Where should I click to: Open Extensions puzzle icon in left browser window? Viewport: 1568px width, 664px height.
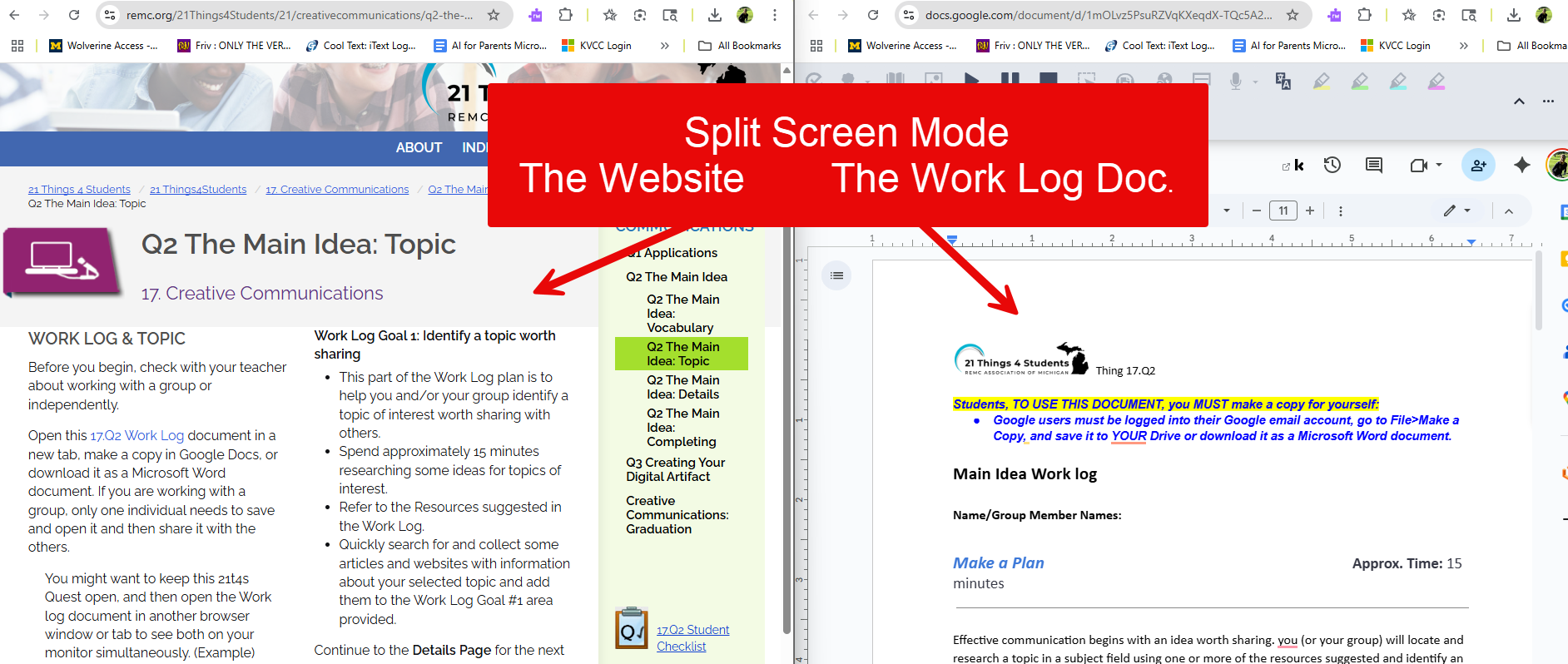pos(565,15)
